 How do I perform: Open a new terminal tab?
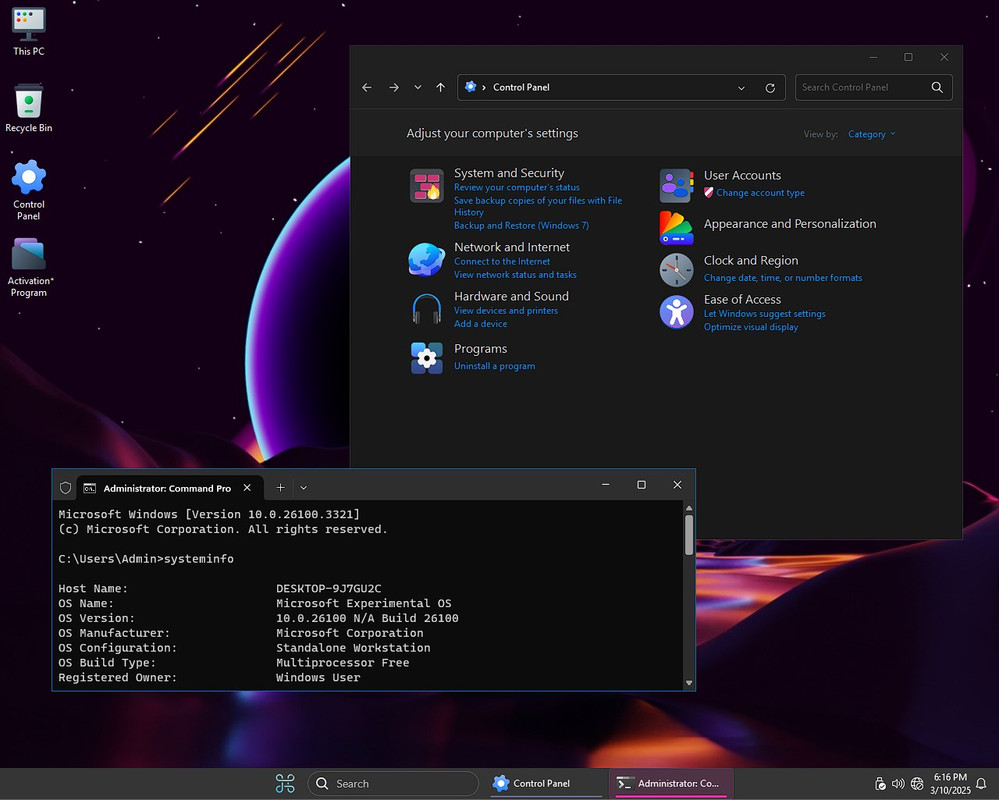280,487
